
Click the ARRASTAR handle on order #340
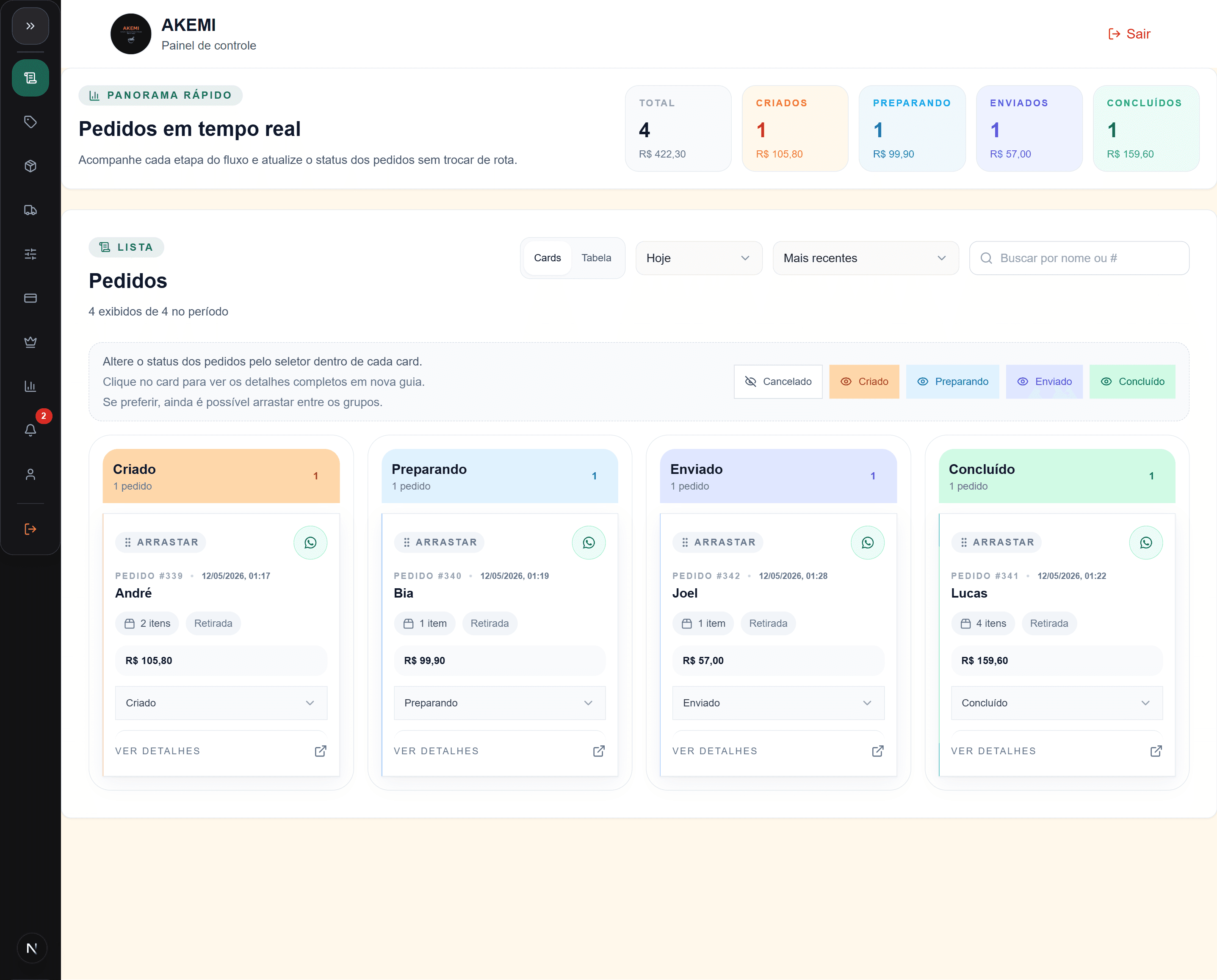[439, 542]
